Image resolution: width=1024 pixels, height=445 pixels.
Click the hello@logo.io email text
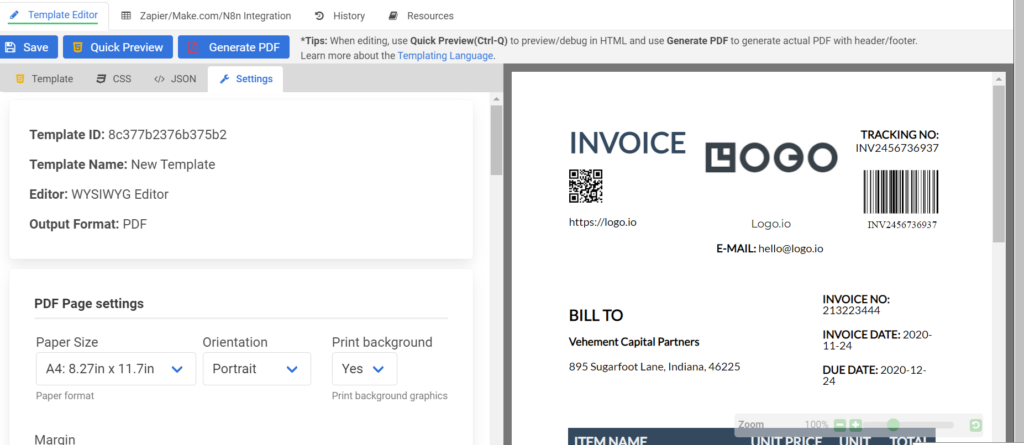tap(791, 248)
